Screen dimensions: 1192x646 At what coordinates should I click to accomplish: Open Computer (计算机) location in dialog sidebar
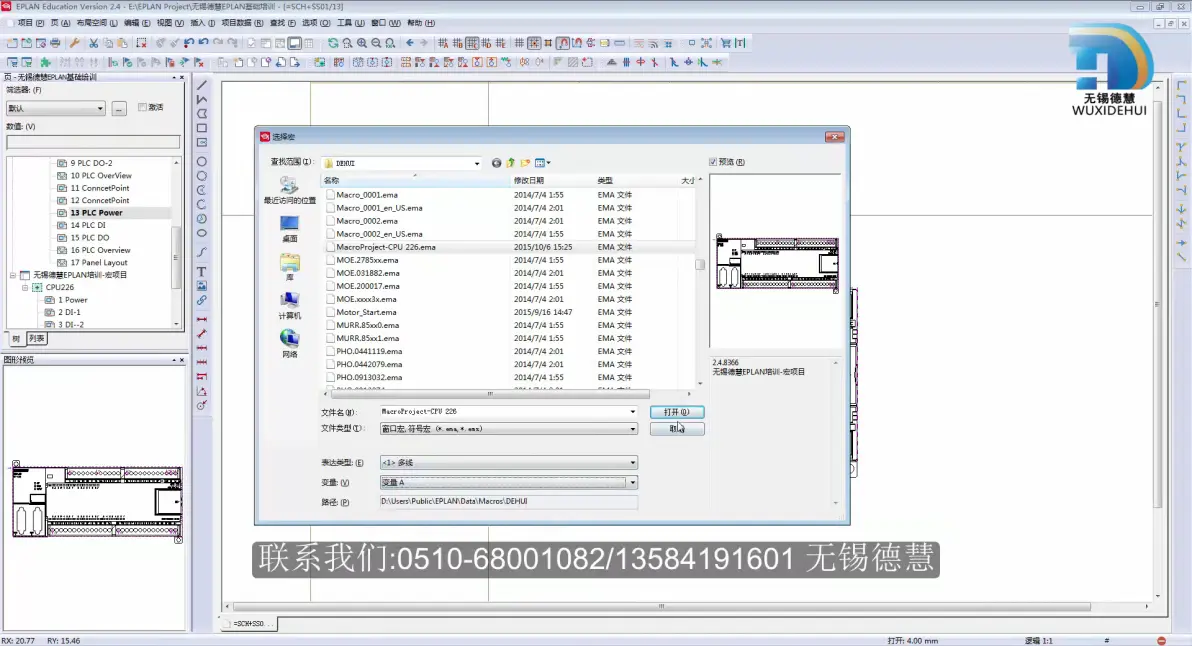[x=290, y=306]
